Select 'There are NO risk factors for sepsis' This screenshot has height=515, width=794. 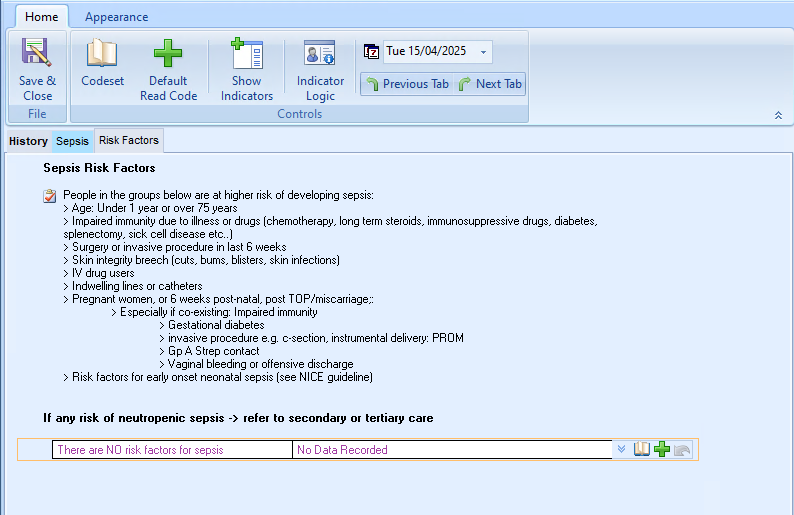172,450
